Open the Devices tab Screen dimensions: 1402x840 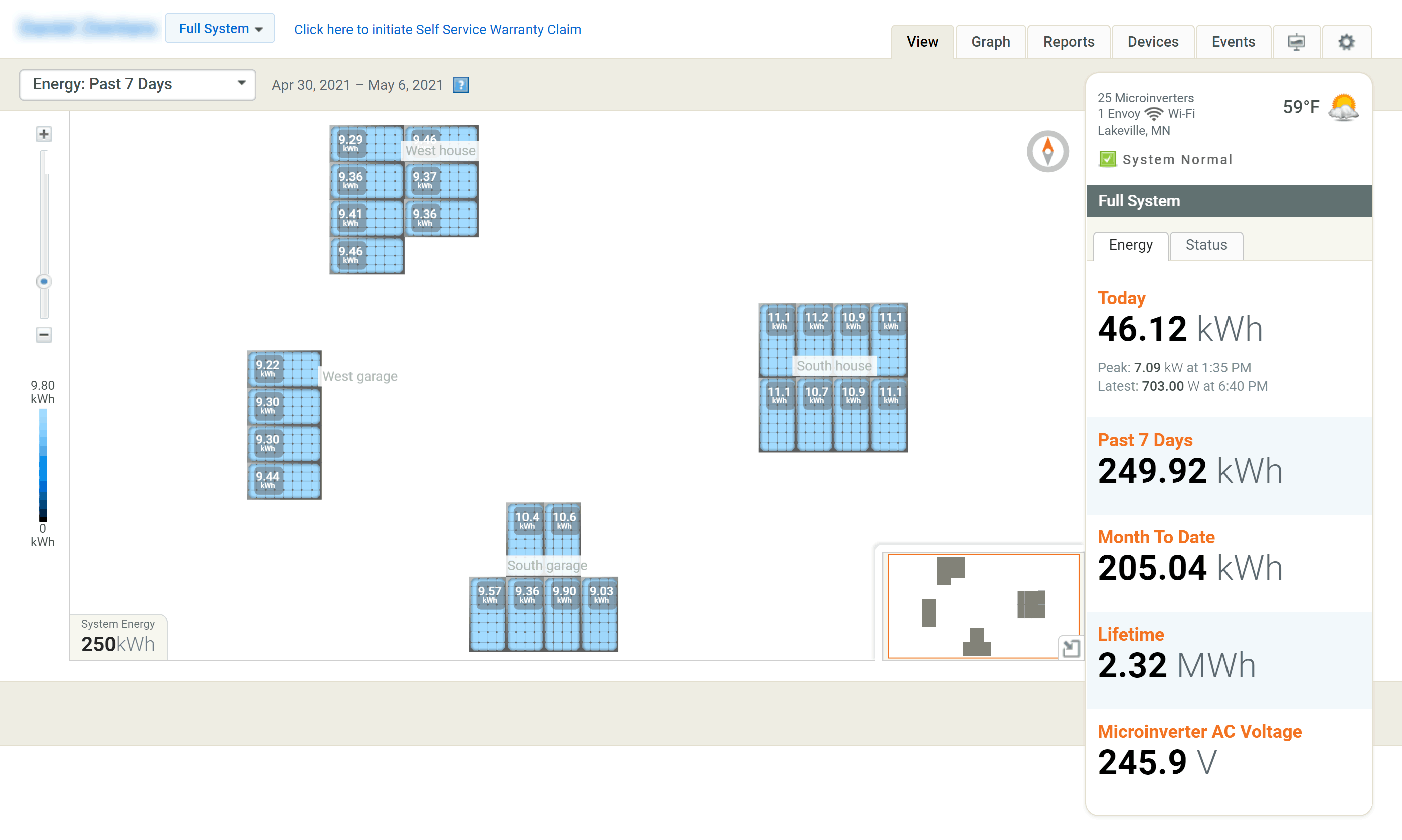click(1153, 42)
